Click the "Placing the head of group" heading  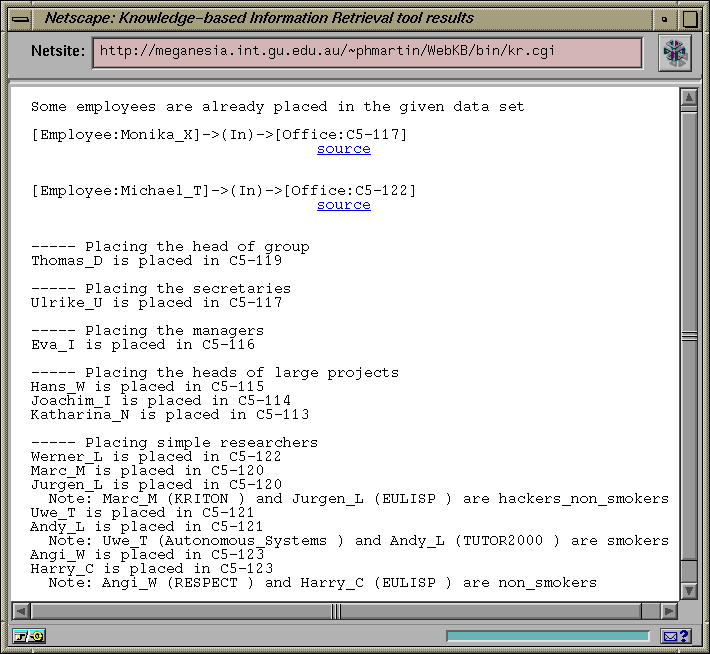(170, 246)
